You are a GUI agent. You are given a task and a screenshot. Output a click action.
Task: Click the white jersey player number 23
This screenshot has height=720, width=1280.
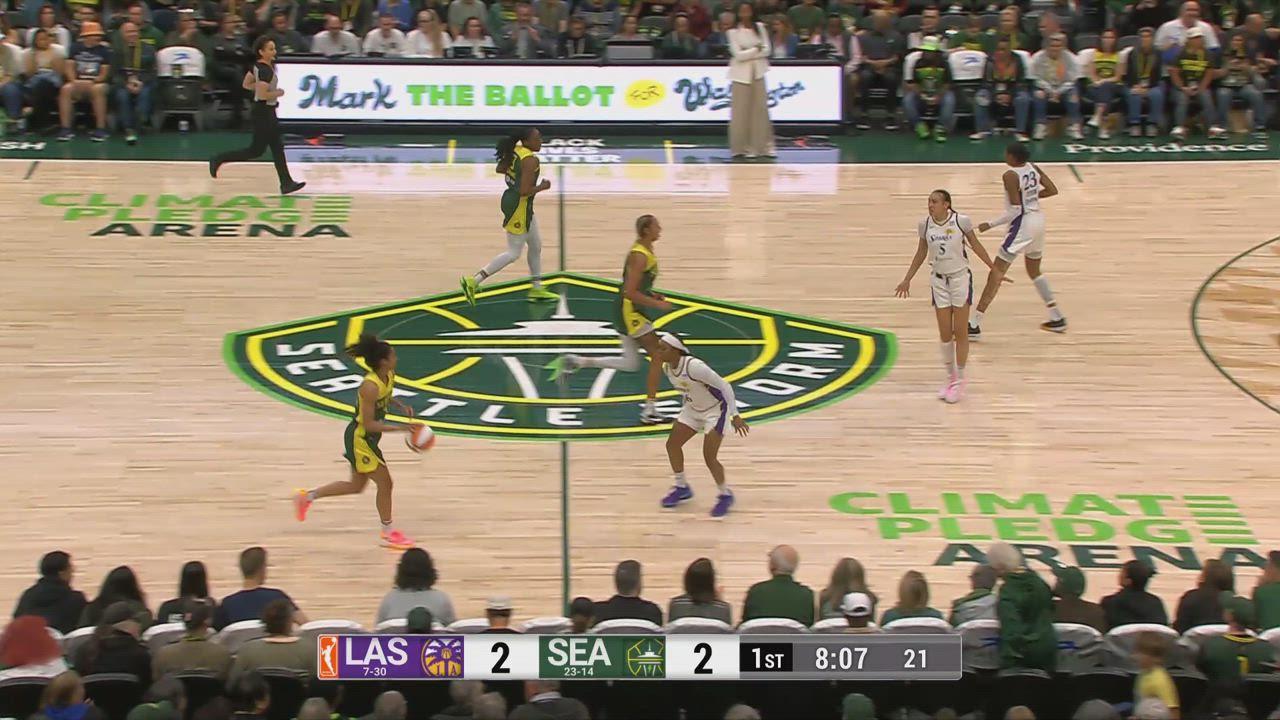[x=1020, y=236]
